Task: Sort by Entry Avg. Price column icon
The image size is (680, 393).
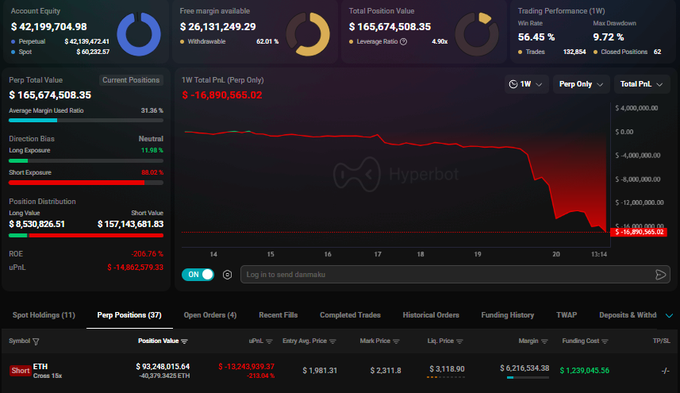Action: [x=333, y=341]
